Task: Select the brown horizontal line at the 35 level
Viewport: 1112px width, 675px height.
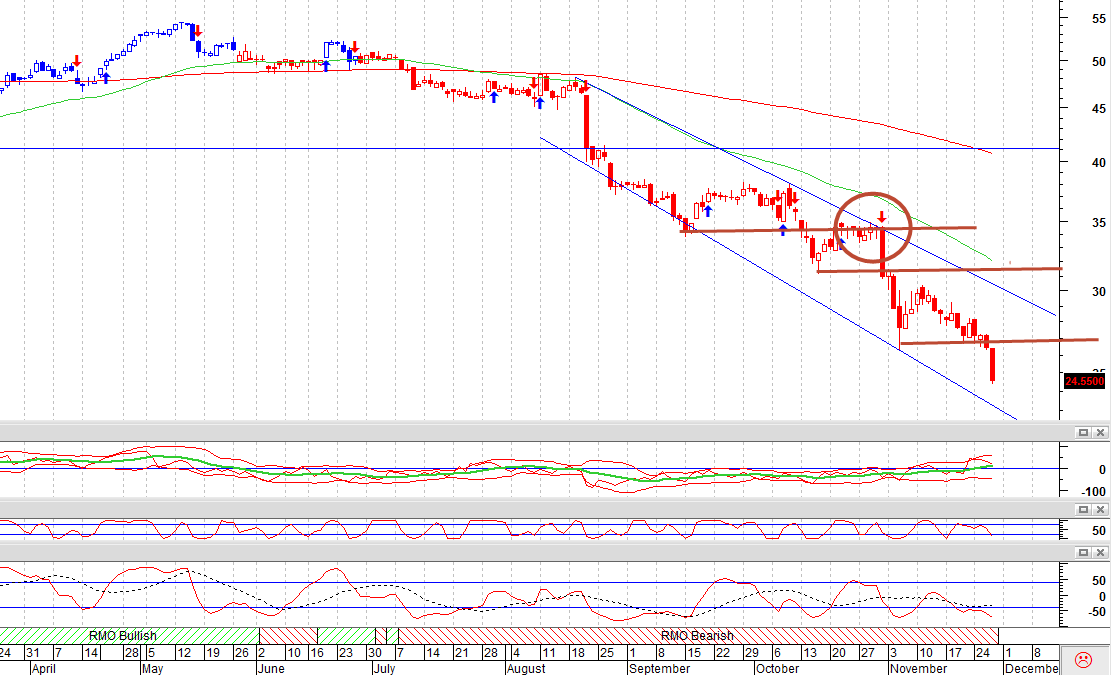Action: (x=828, y=229)
